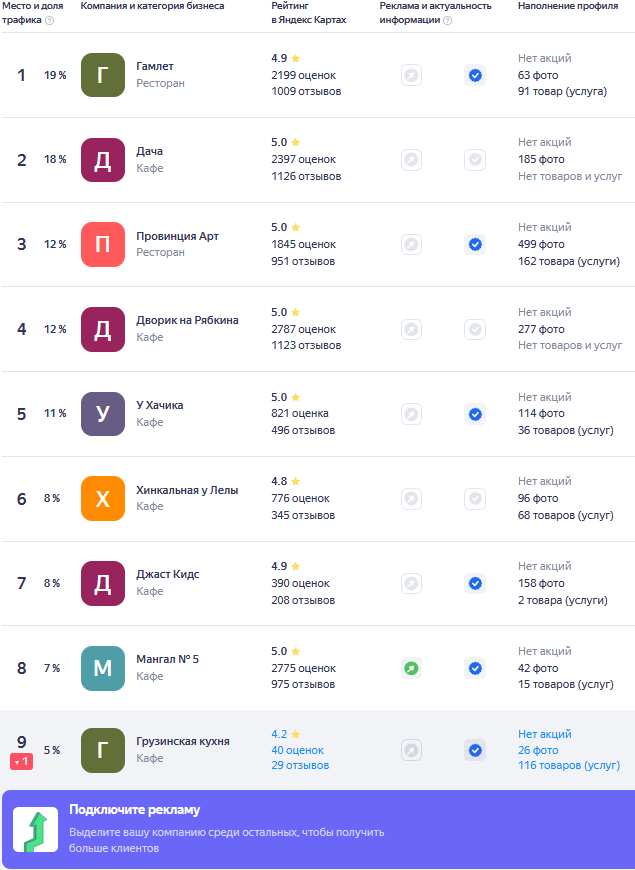Click the green arrow icon in advertising banner
The height and width of the screenshot is (870, 635).
(x=35, y=830)
